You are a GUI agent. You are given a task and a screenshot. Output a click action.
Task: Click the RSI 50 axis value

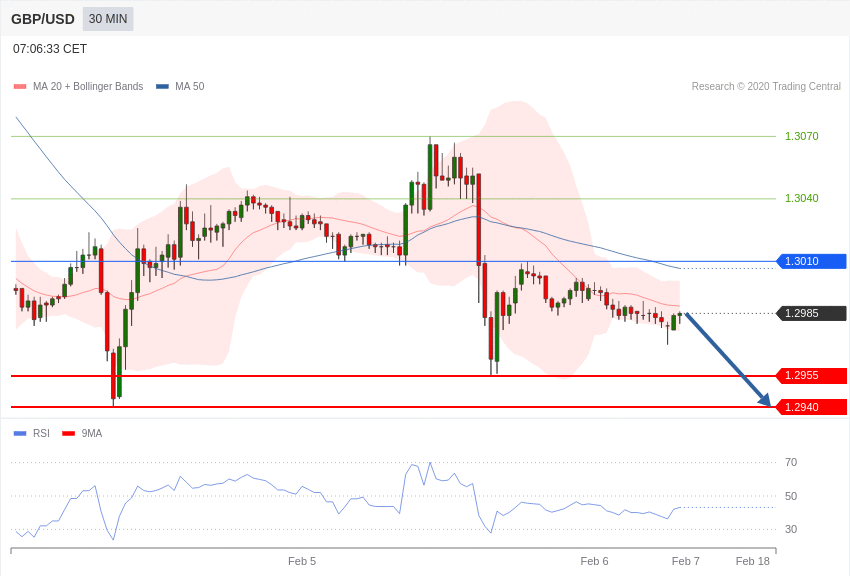[791, 496]
